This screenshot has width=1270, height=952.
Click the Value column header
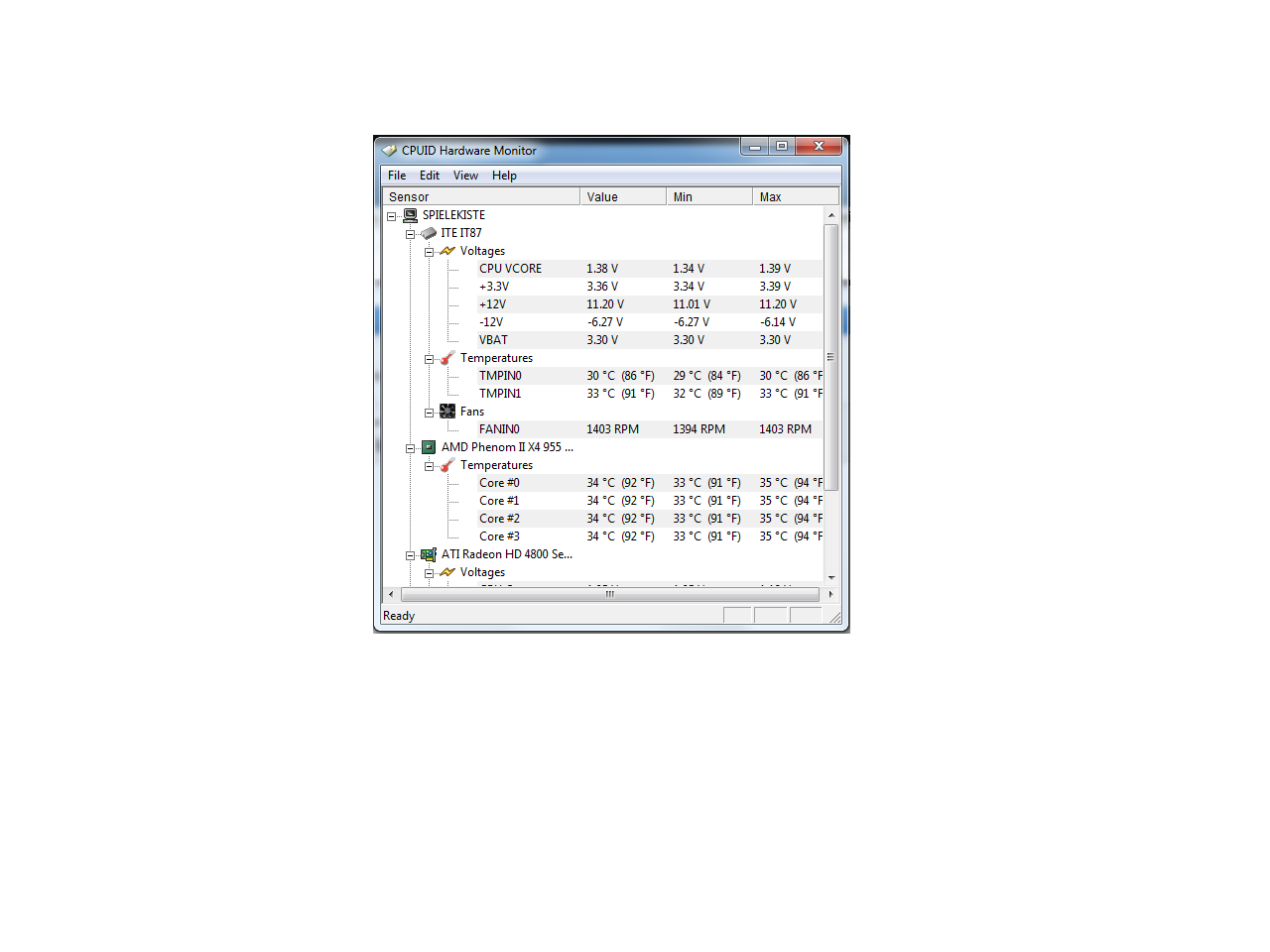(623, 196)
